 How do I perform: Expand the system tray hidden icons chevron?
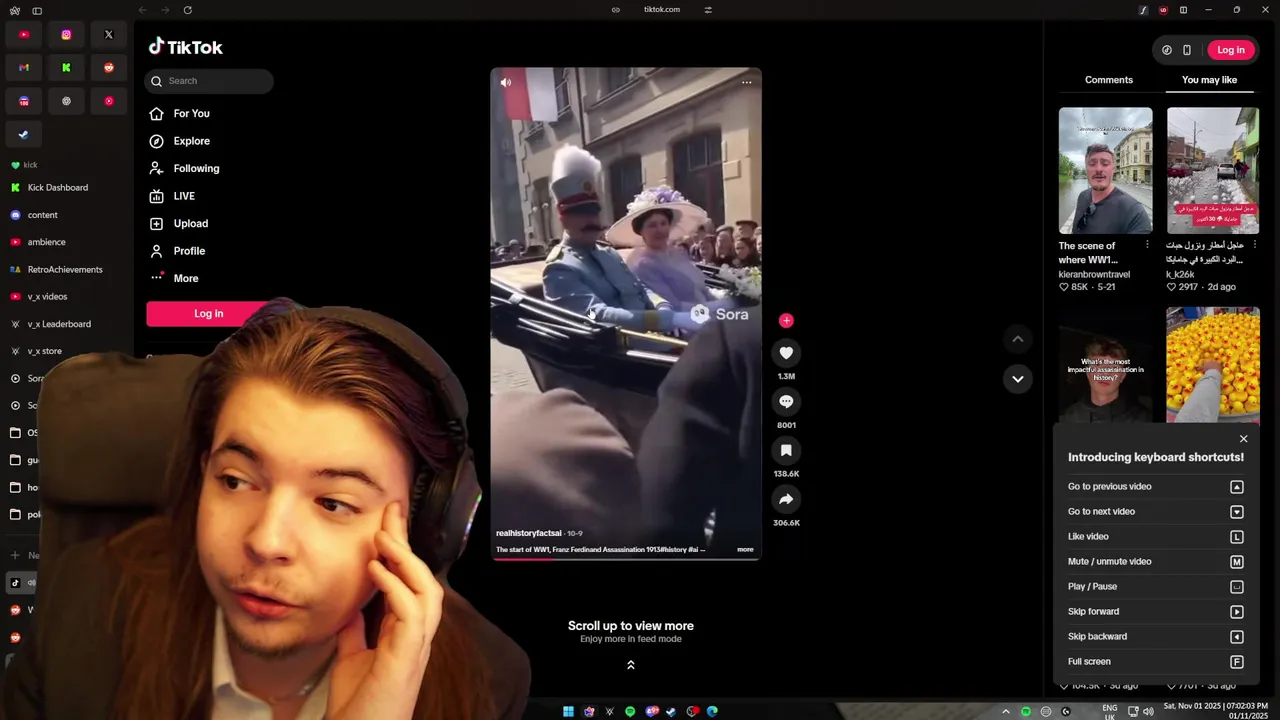tap(1006, 711)
